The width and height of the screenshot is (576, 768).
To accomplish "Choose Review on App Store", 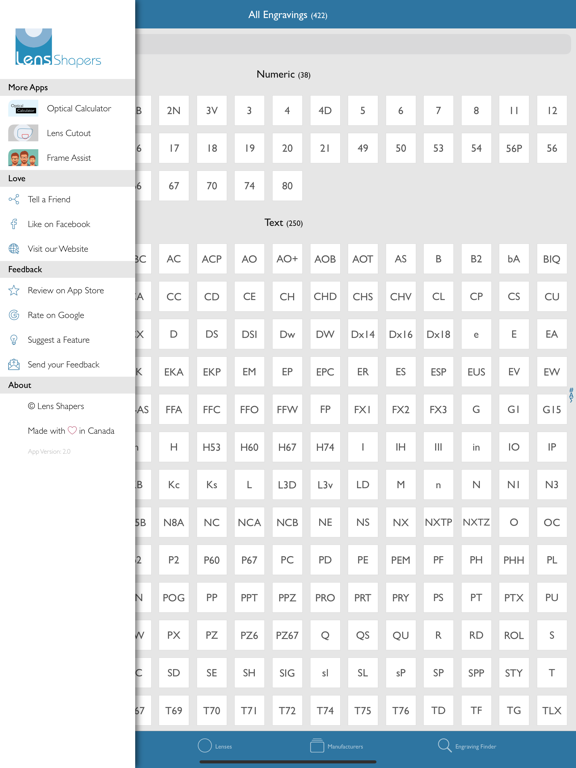I will (x=68, y=290).
